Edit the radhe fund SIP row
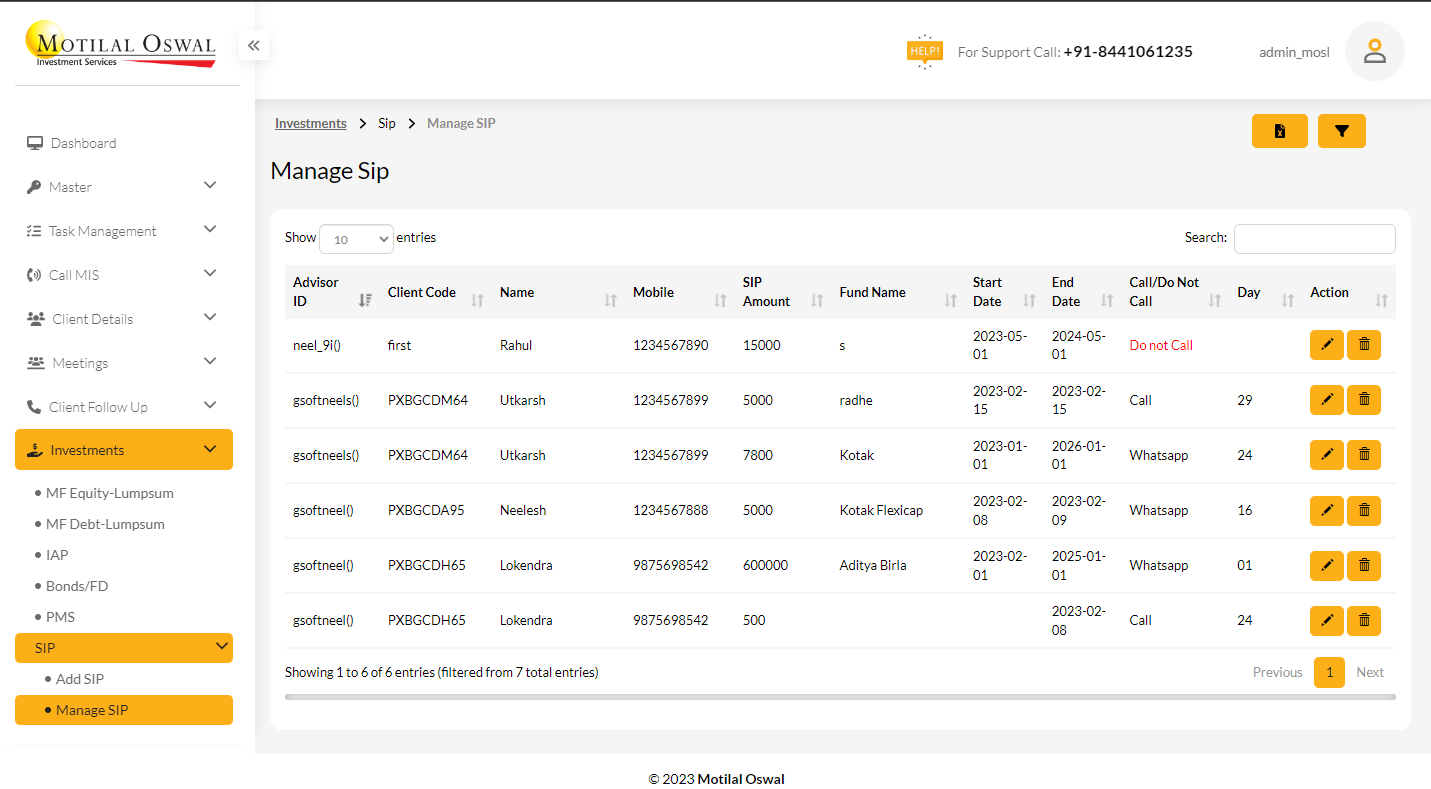This screenshot has height=789, width=1431. [1326, 400]
